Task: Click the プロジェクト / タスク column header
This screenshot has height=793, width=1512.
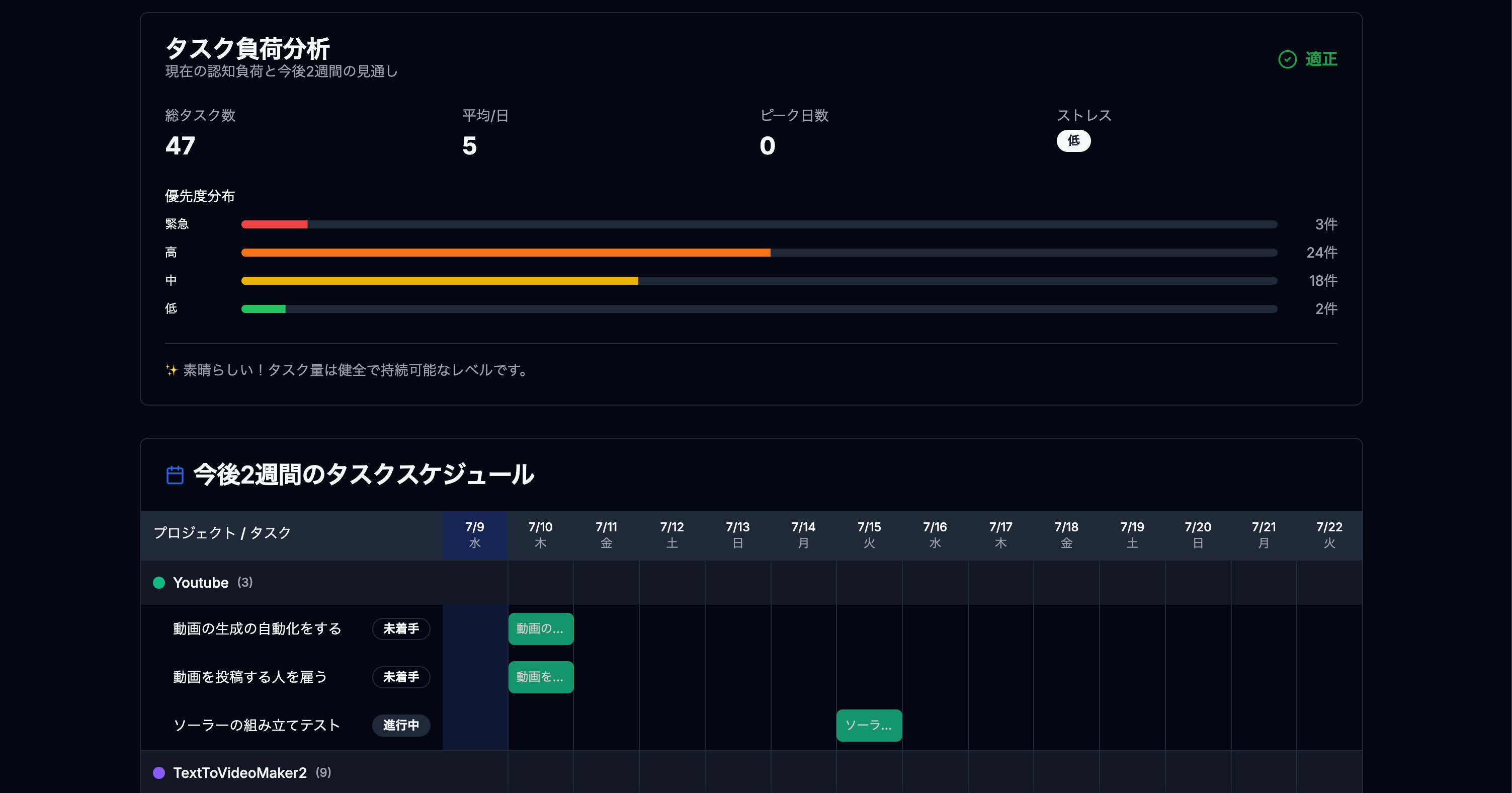Action: (x=222, y=533)
